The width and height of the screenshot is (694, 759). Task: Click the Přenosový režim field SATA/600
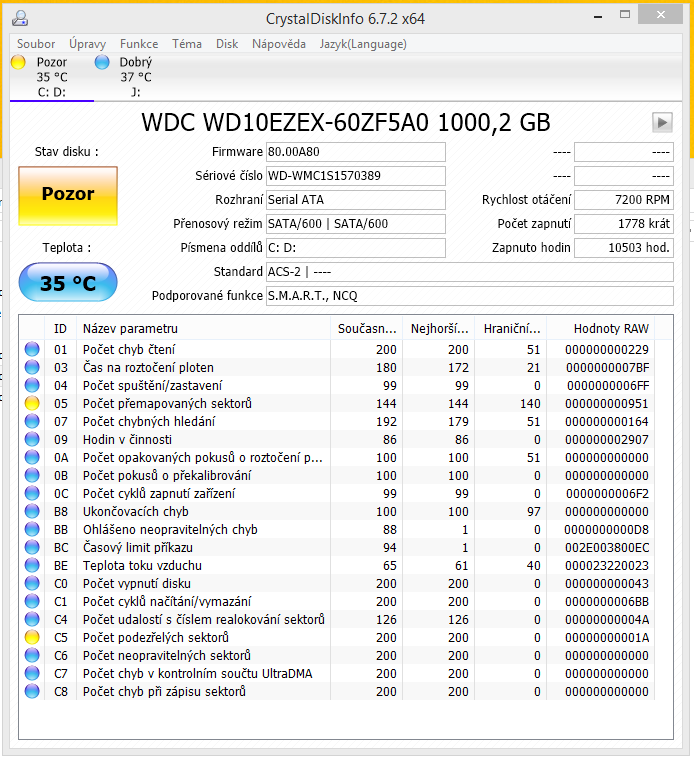[356, 224]
